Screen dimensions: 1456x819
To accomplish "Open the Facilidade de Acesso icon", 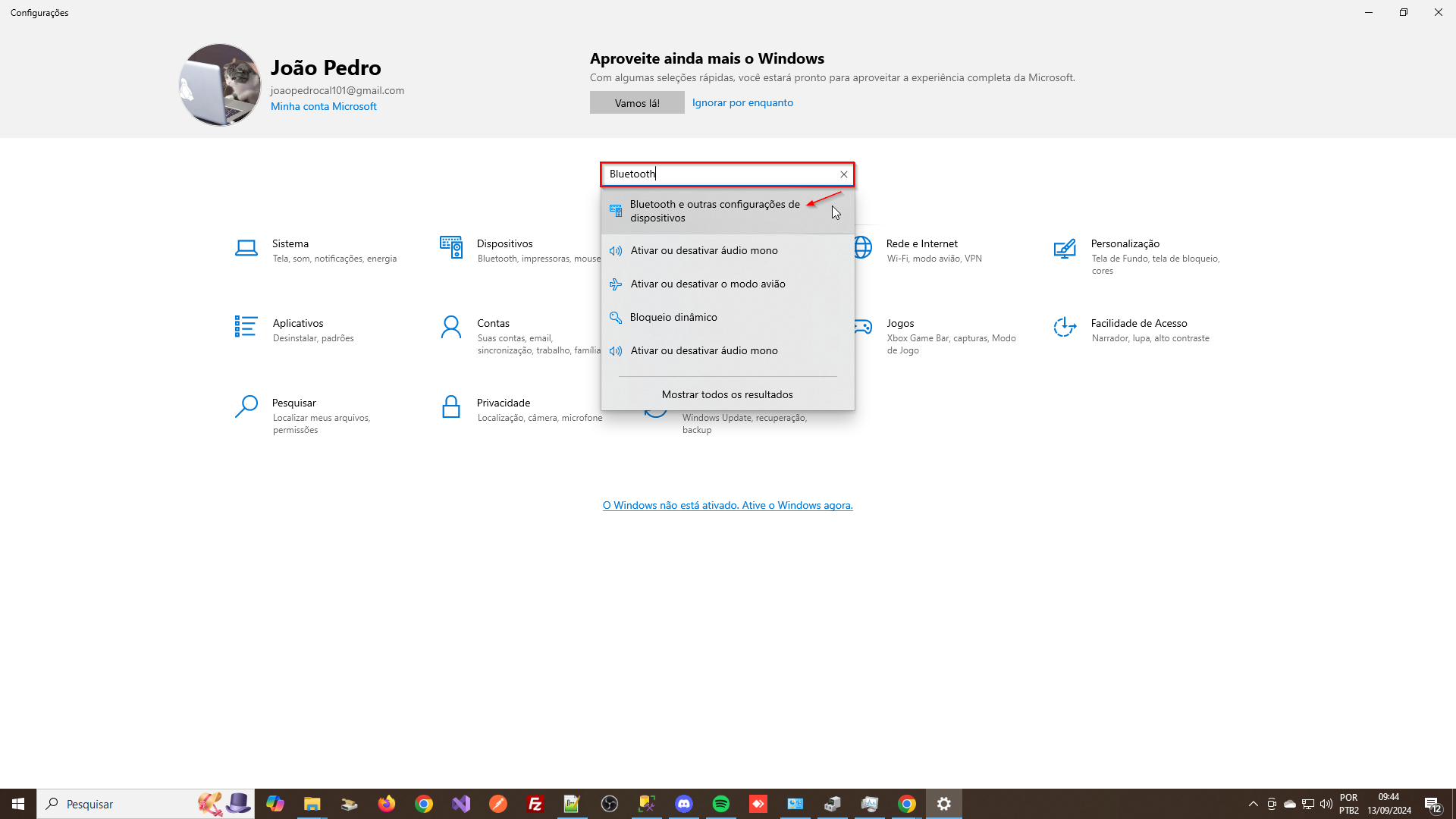I will (1065, 327).
